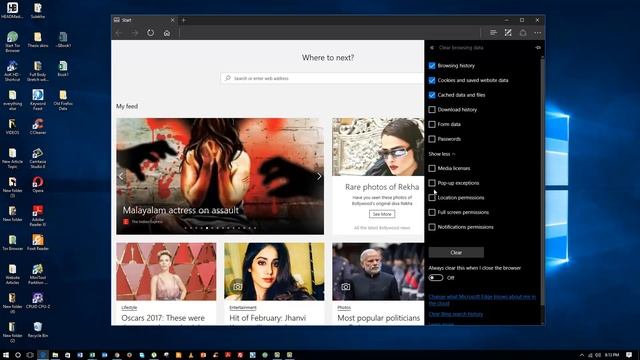Open Edge's More (three dots) menu

click(538, 33)
